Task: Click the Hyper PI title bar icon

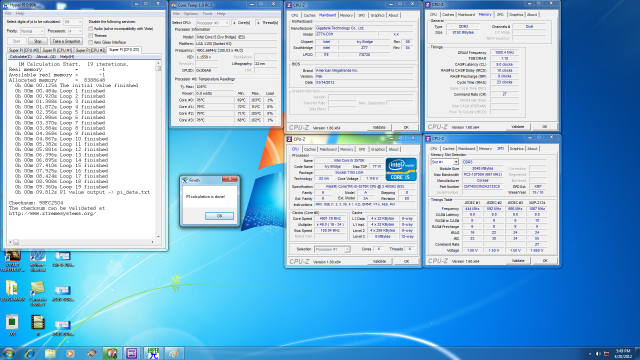Action: pos(5,4)
